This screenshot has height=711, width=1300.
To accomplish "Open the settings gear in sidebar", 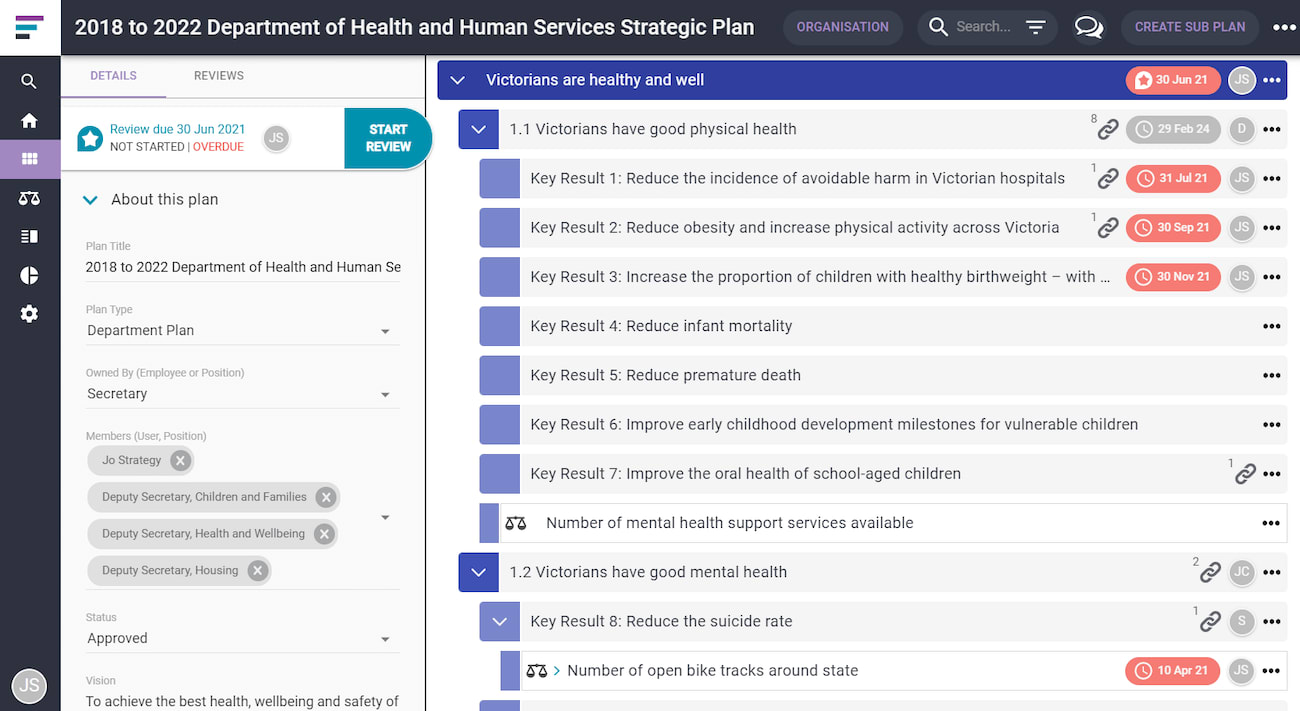I will point(29,314).
